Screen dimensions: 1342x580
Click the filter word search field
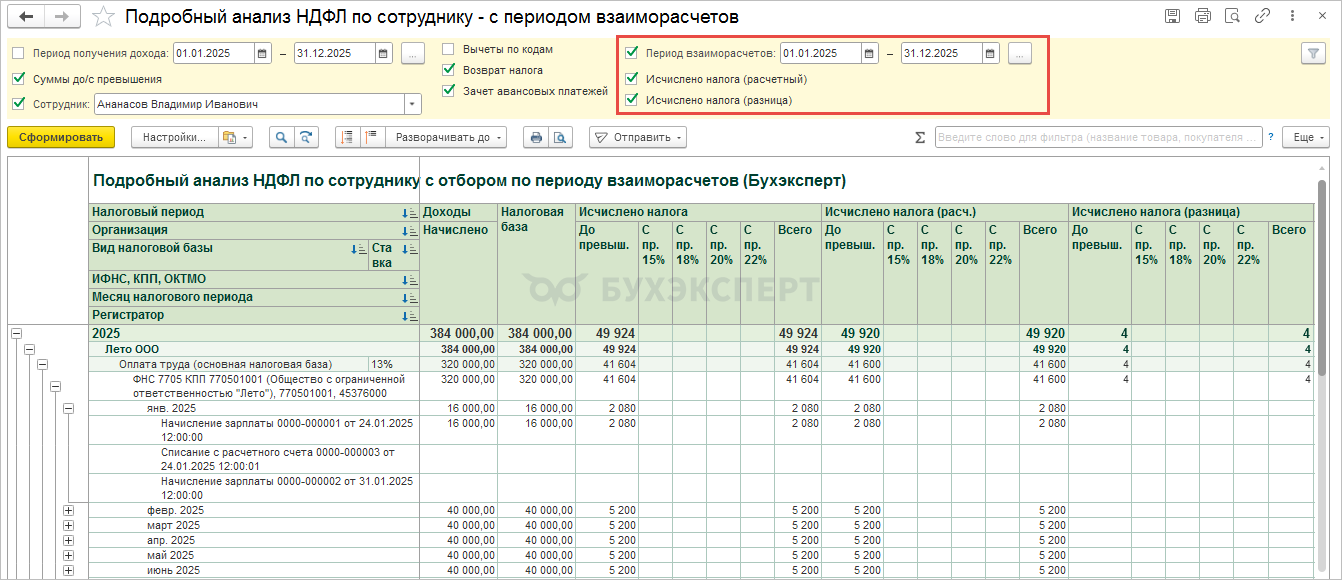(x=1097, y=137)
